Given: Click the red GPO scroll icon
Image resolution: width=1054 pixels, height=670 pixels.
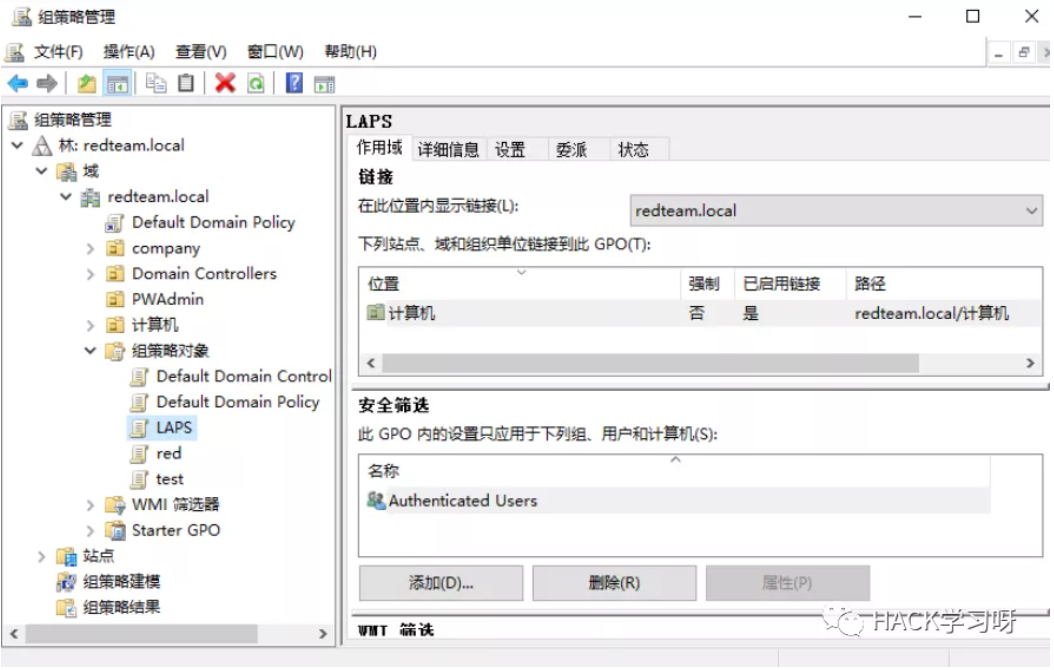Looking at the screenshot, I should pyautogui.click(x=139, y=454).
